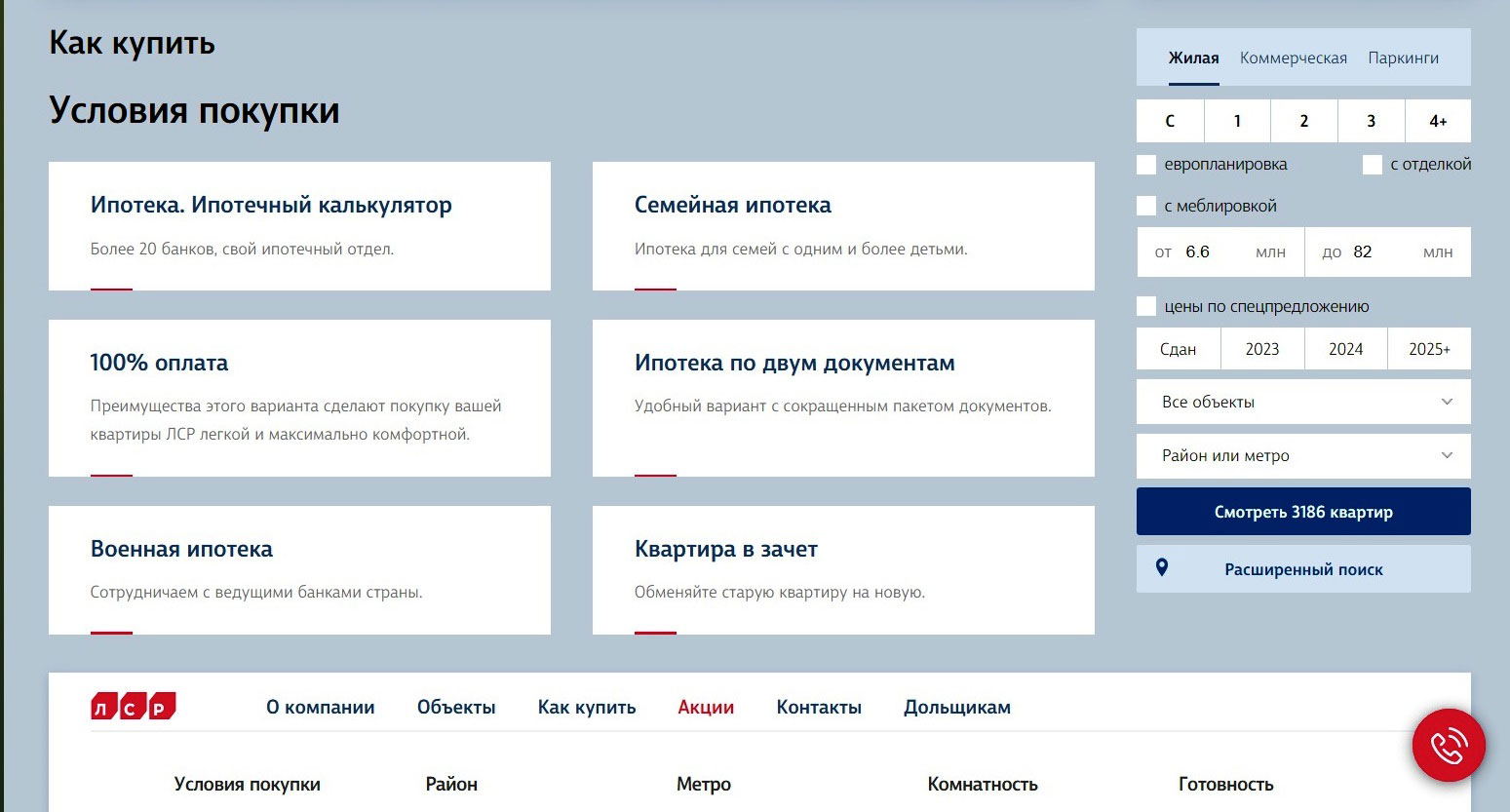Open the Семейная ипотека card
Image resolution: width=1510 pixels, height=812 pixels.
(843, 226)
